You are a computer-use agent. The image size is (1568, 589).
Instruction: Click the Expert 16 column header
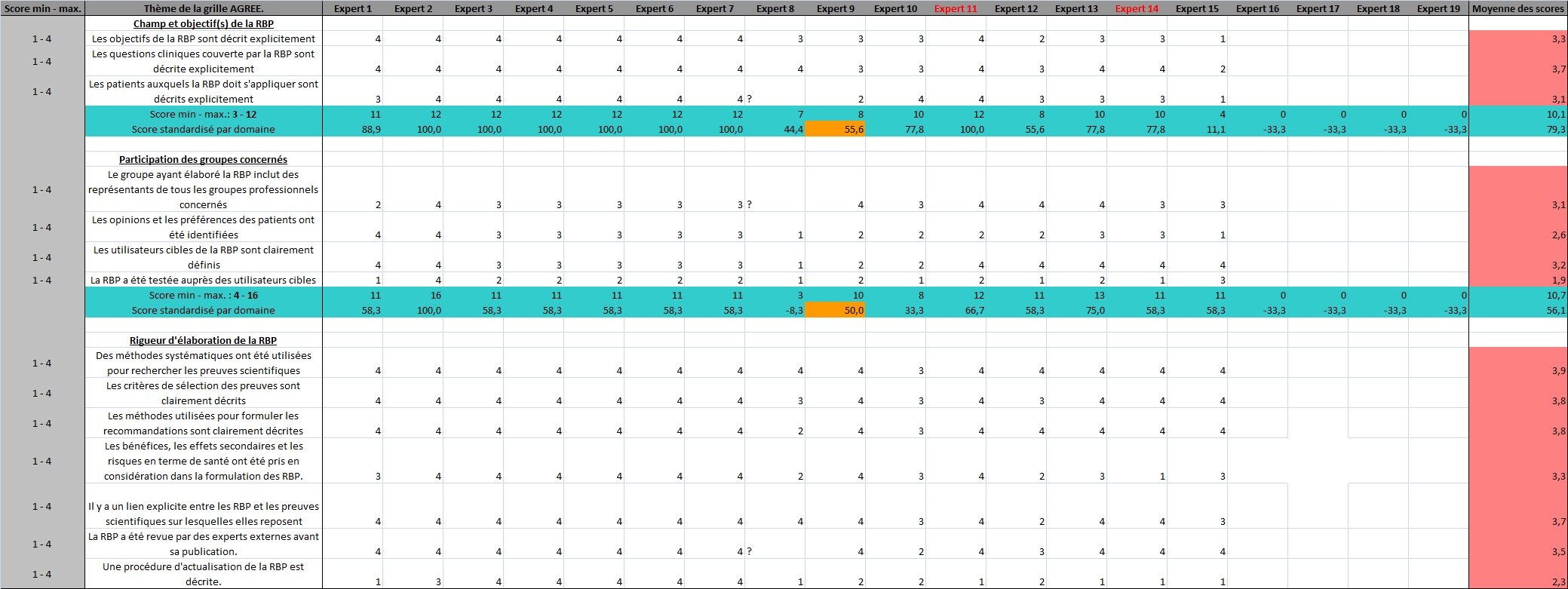pyautogui.click(x=1257, y=8)
